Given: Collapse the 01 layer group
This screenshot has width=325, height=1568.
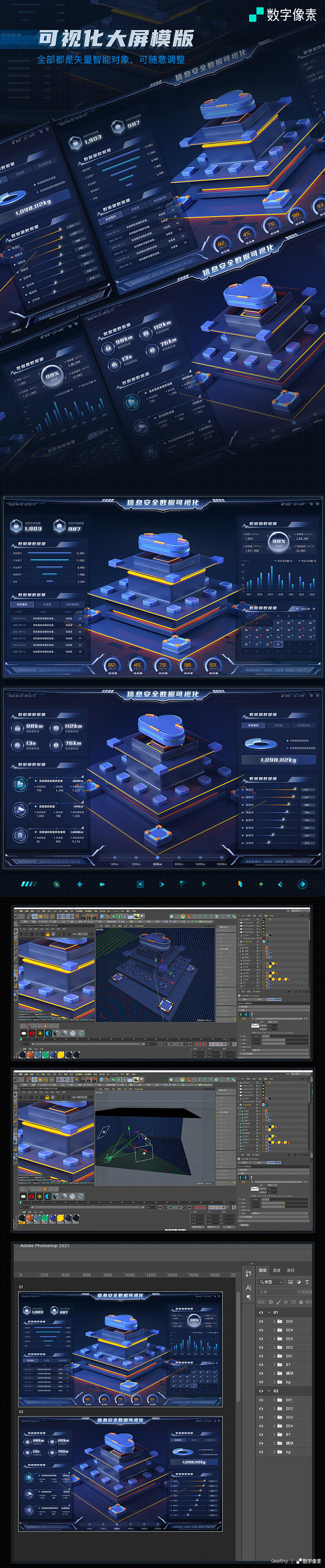Looking at the screenshot, I should 269,1312.
